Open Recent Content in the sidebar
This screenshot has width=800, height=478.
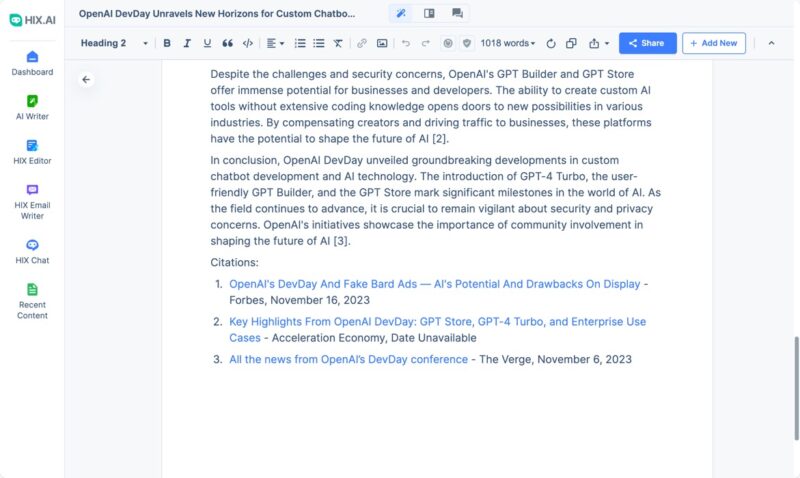click(32, 301)
